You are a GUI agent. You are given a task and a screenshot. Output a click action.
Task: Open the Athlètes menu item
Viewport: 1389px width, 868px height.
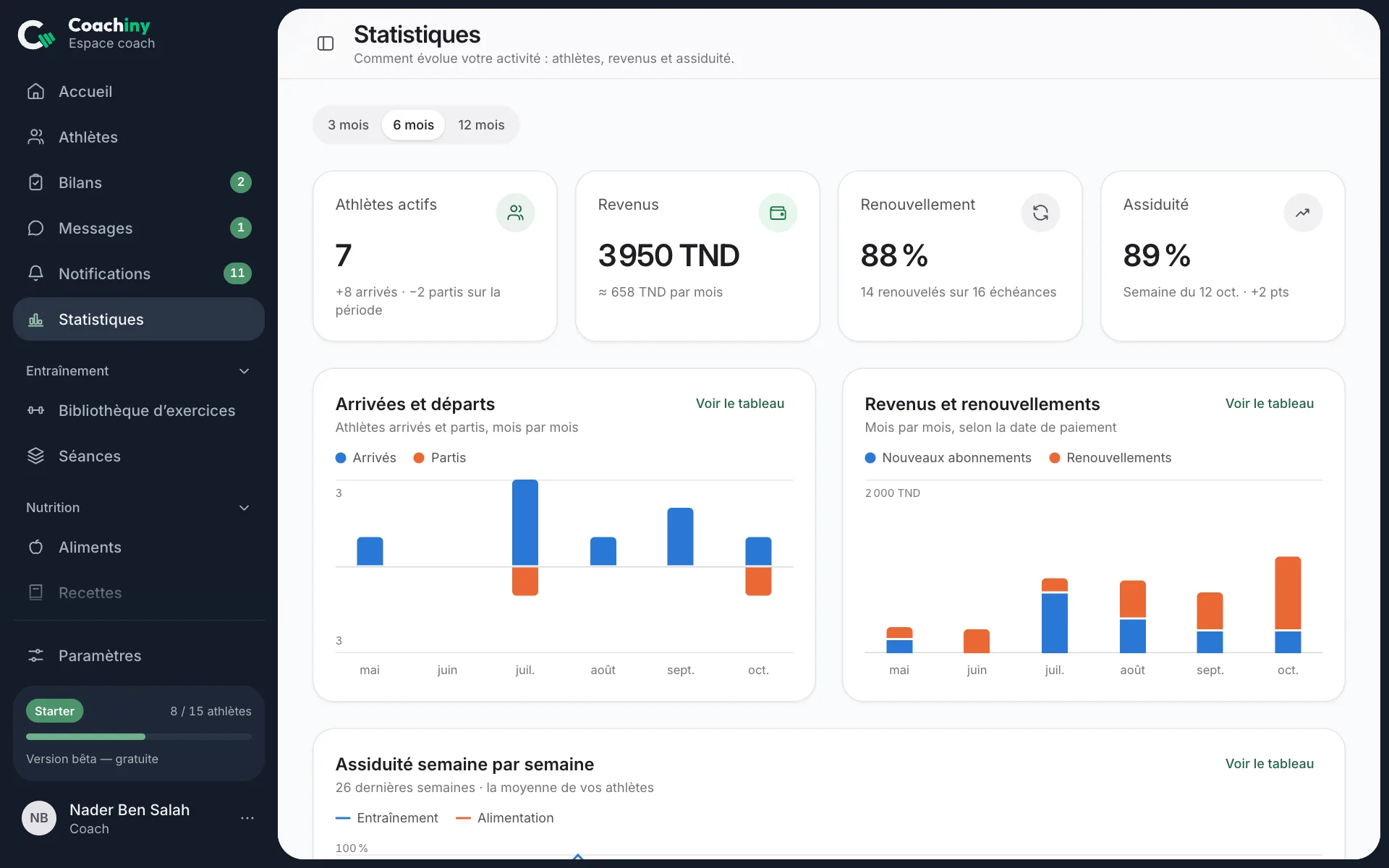[x=139, y=137]
